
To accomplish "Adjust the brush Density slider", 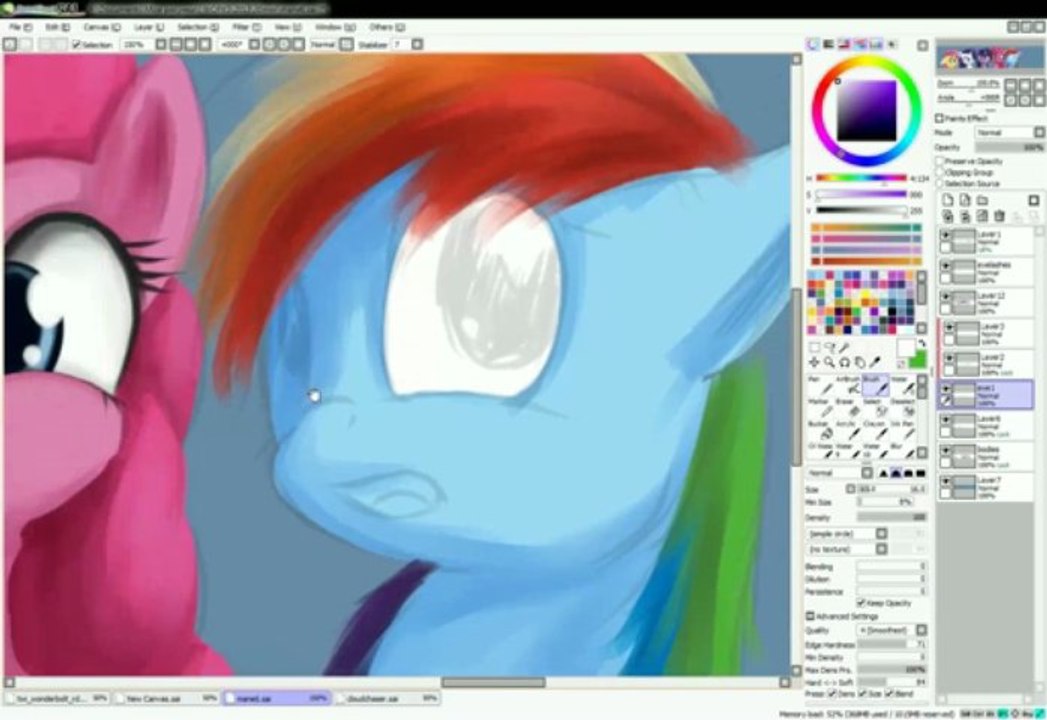I will [892, 517].
